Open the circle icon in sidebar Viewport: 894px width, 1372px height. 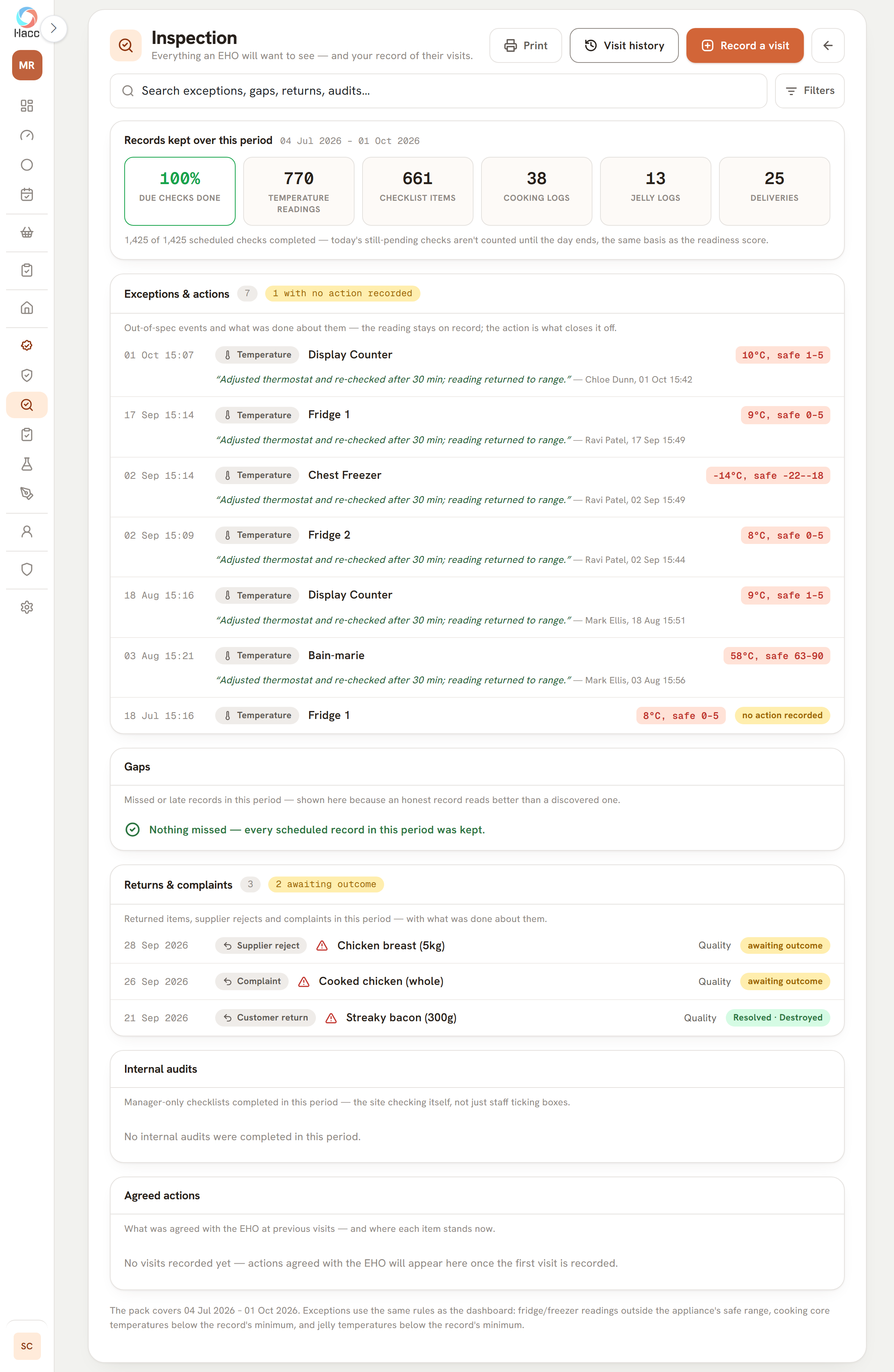tap(27, 165)
